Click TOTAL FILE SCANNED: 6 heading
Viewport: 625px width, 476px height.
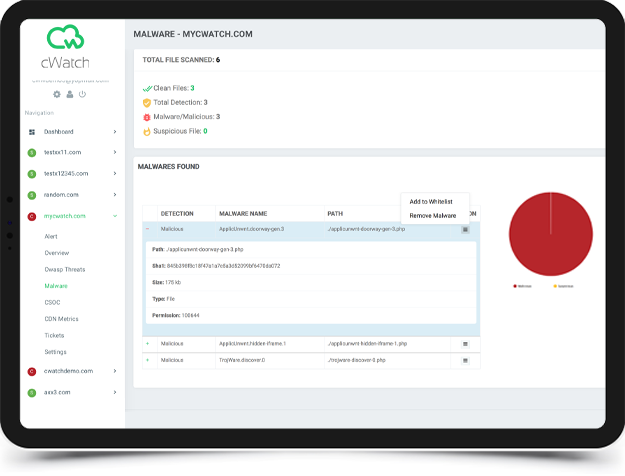[181, 60]
